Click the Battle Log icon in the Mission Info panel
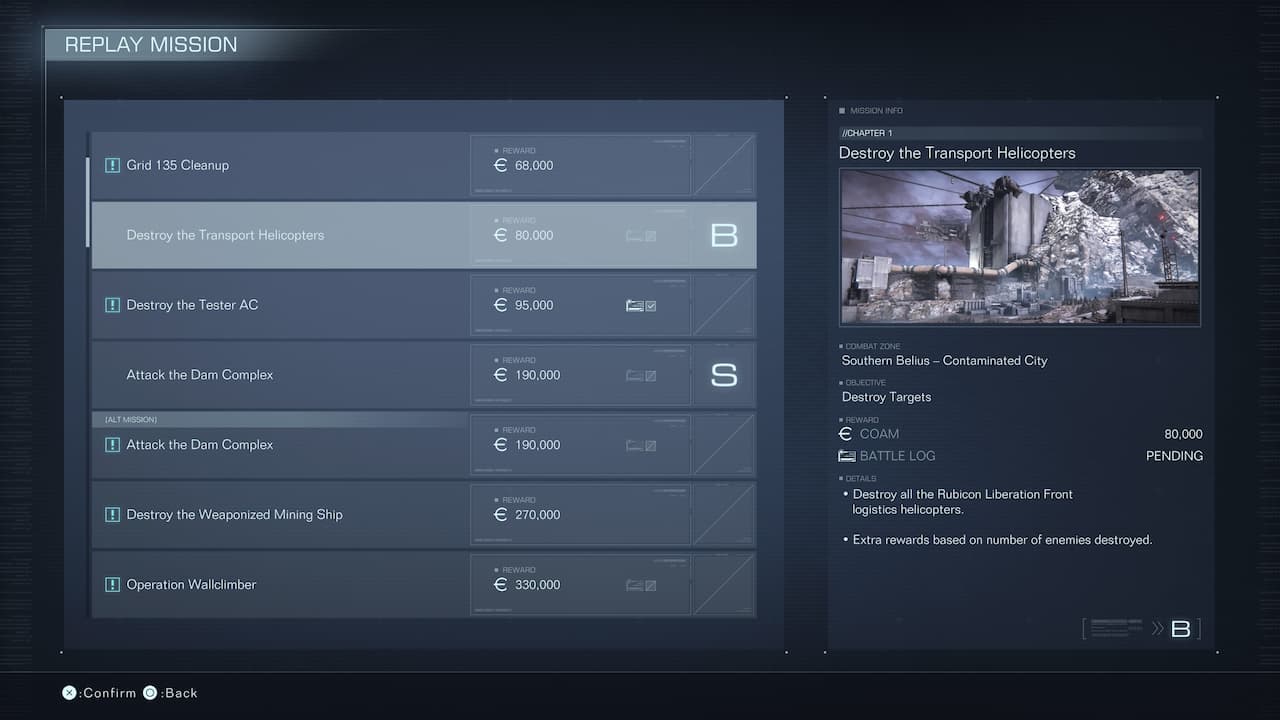Viewport: 1280px width, 720px height. (846, 456)
